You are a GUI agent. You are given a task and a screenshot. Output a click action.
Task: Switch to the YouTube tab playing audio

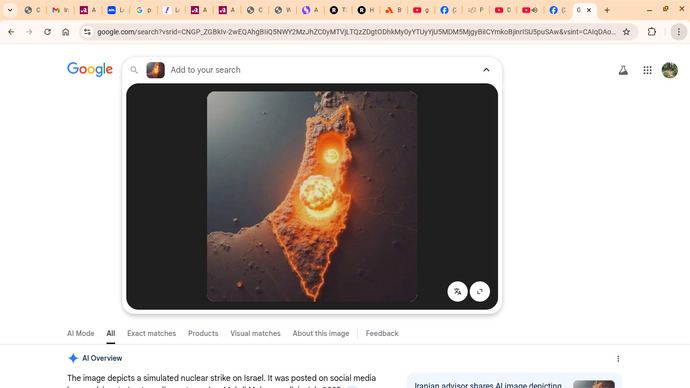coord(529,10)
